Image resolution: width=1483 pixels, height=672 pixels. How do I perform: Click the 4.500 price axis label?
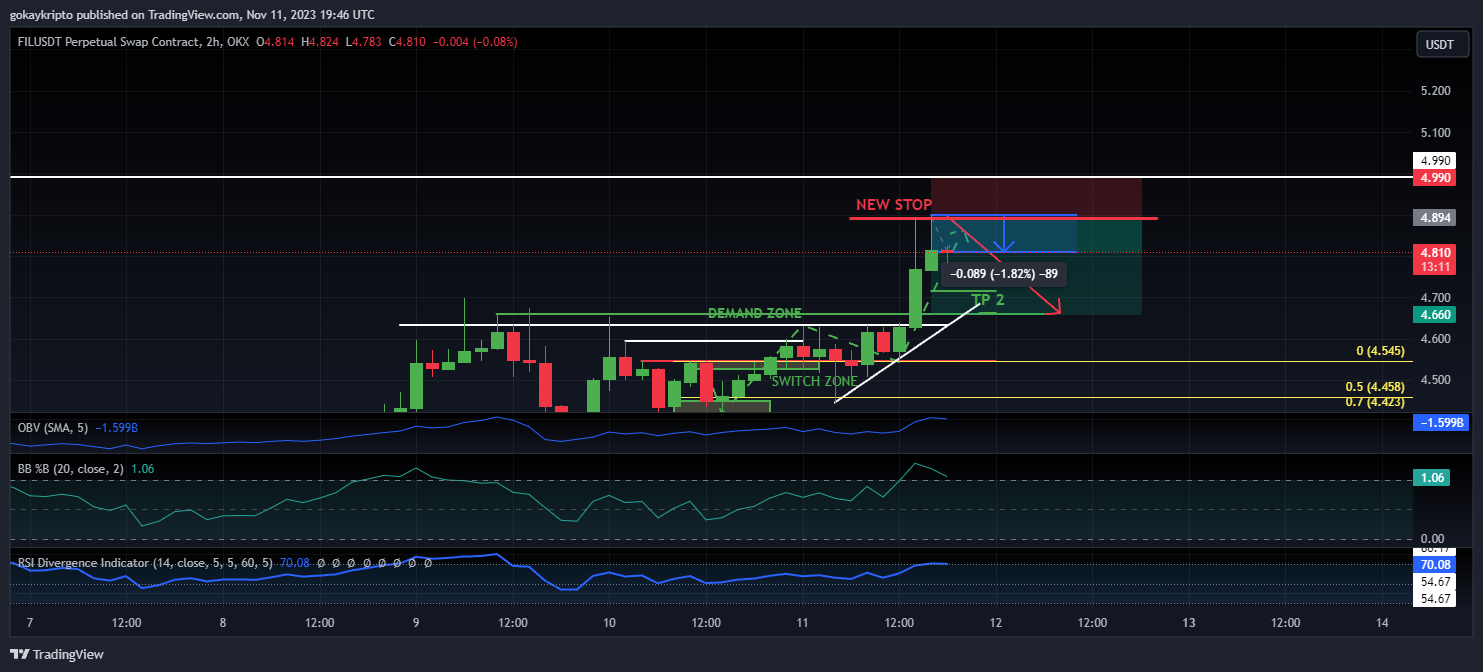coord(1435,380)
